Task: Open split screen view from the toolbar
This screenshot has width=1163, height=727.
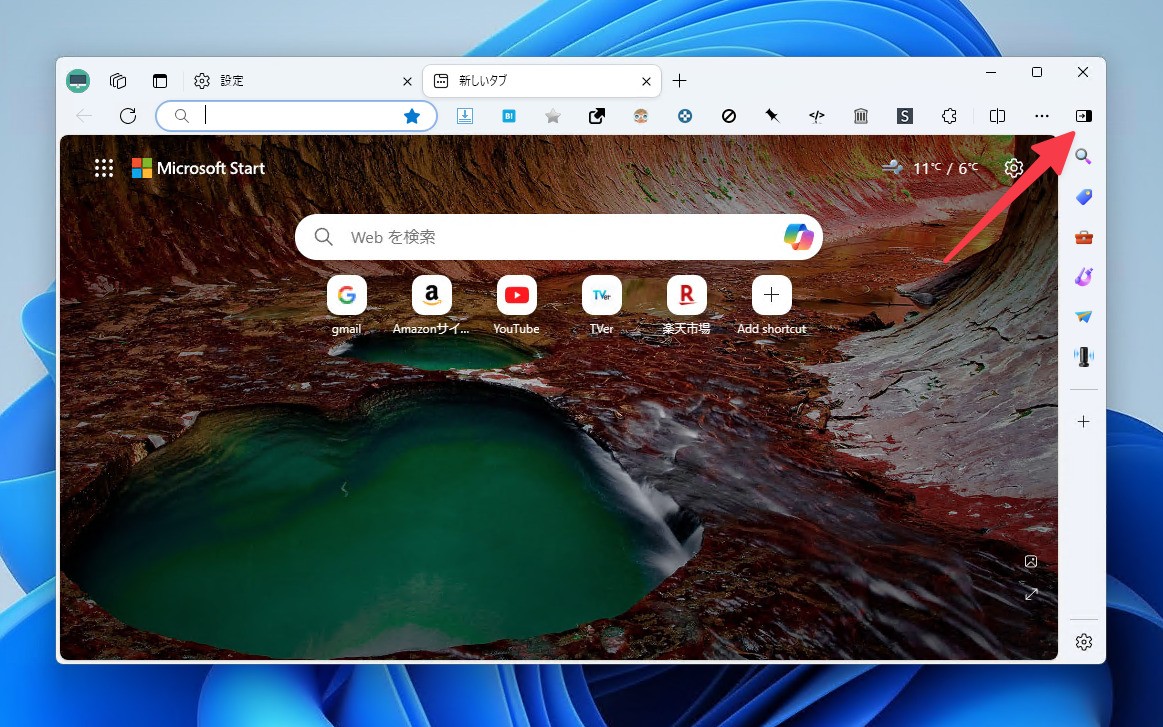Action: pyautogui.click(x=997, y=115)
